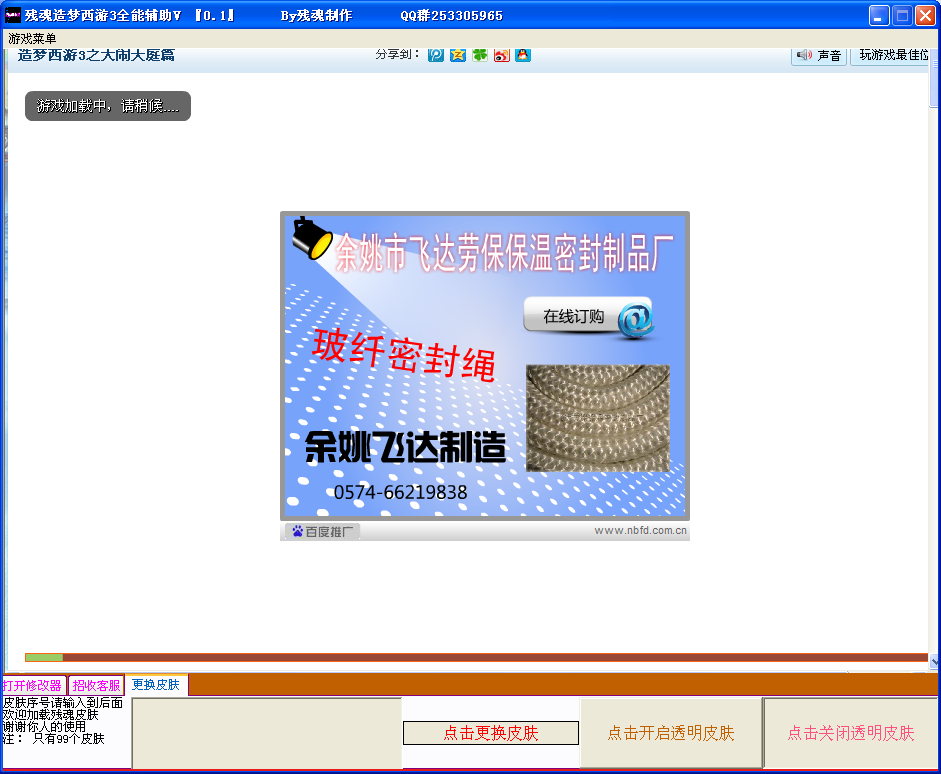Click 玻纤密封绳 red ad text
The width and height of the screenshot is (941, 774).
(x=404, y=355)
